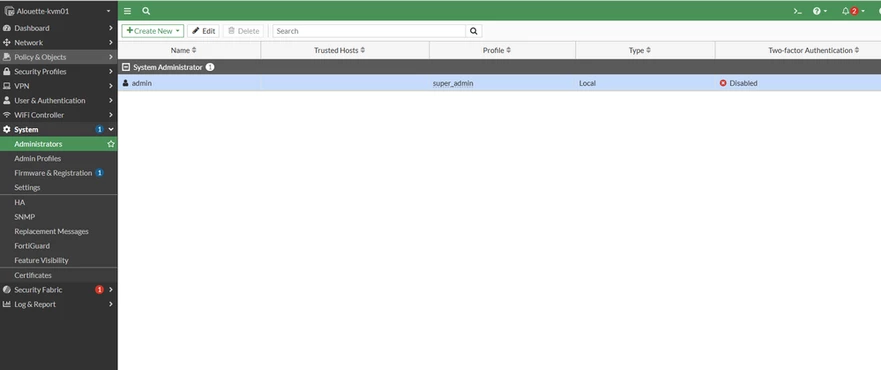
Task: Click the System Administrator count badge
Action: (x=210, y=67)
